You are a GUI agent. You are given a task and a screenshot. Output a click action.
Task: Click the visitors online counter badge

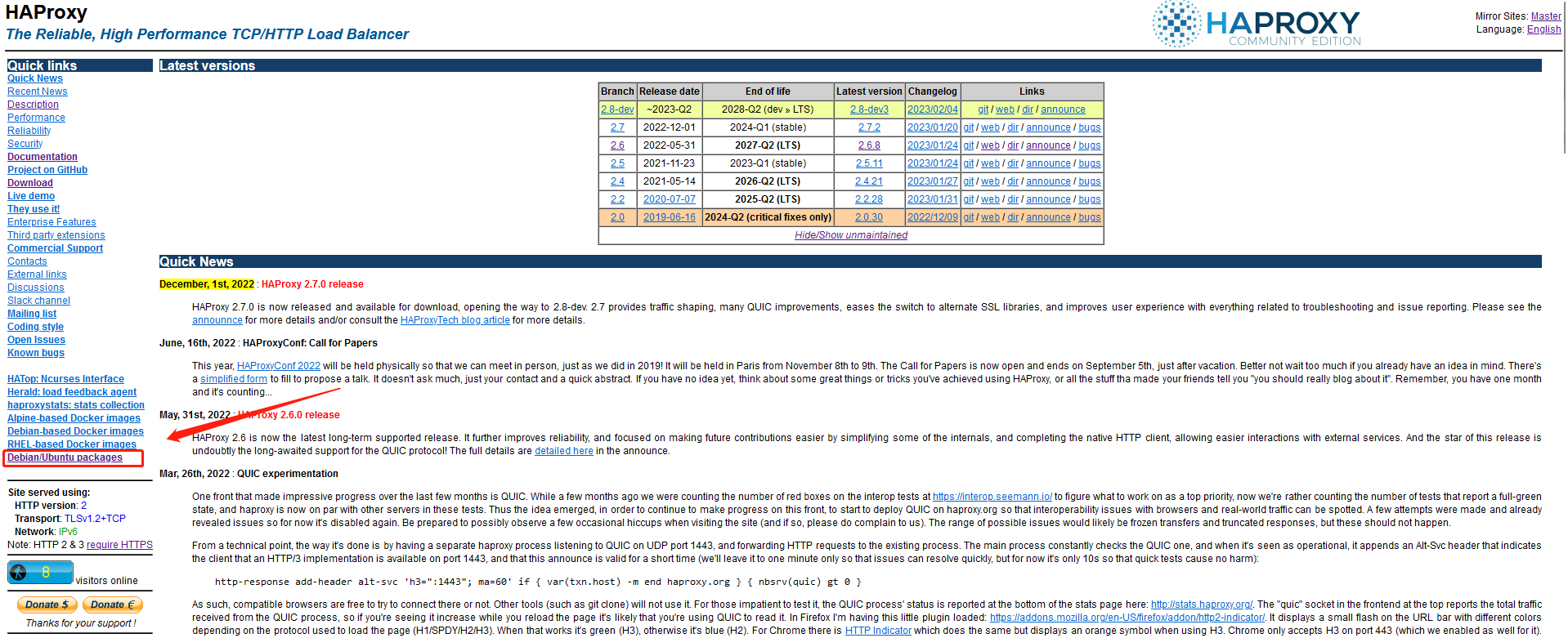point(40,573)
